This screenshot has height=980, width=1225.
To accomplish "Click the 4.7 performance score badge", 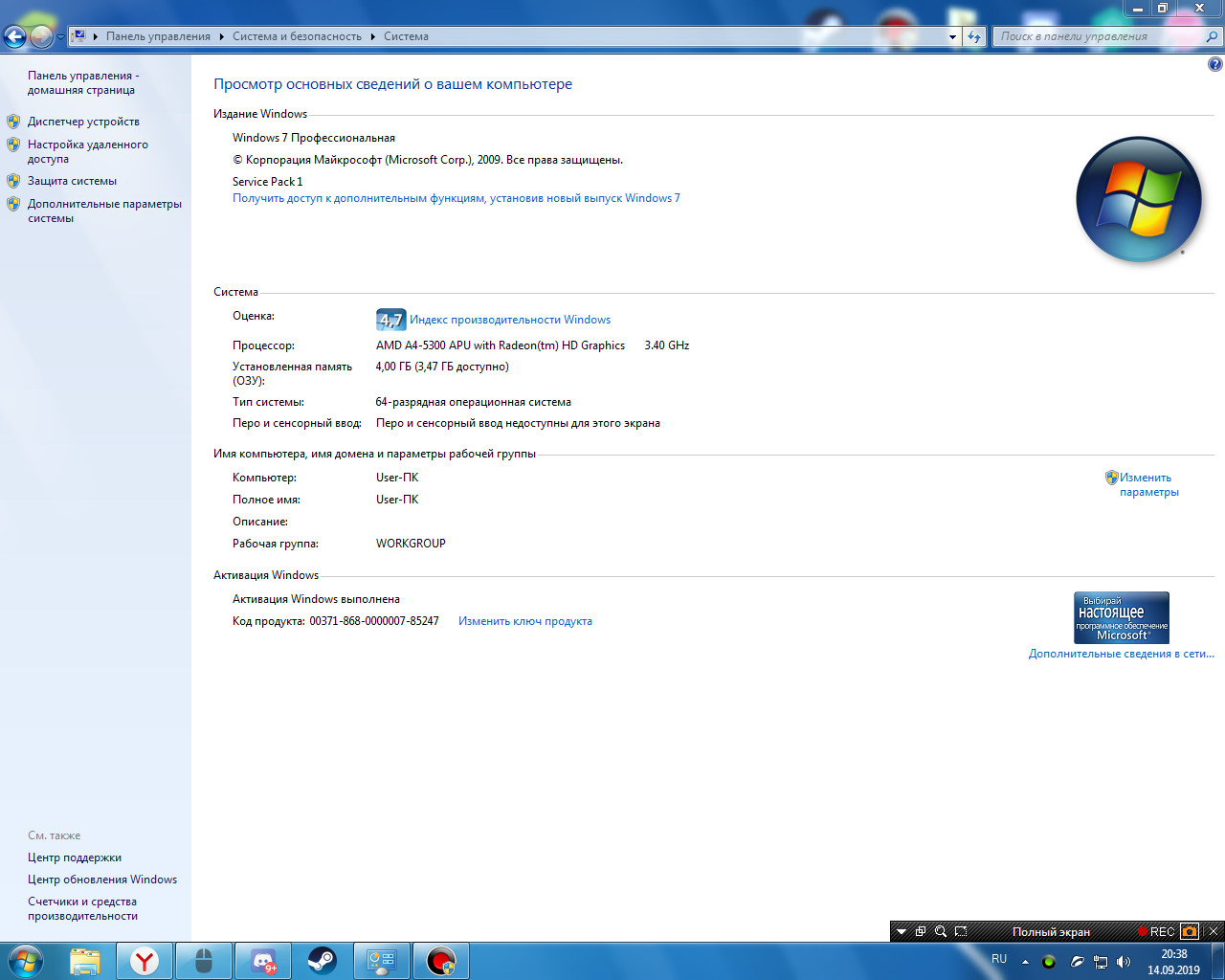I will [390, 320].
